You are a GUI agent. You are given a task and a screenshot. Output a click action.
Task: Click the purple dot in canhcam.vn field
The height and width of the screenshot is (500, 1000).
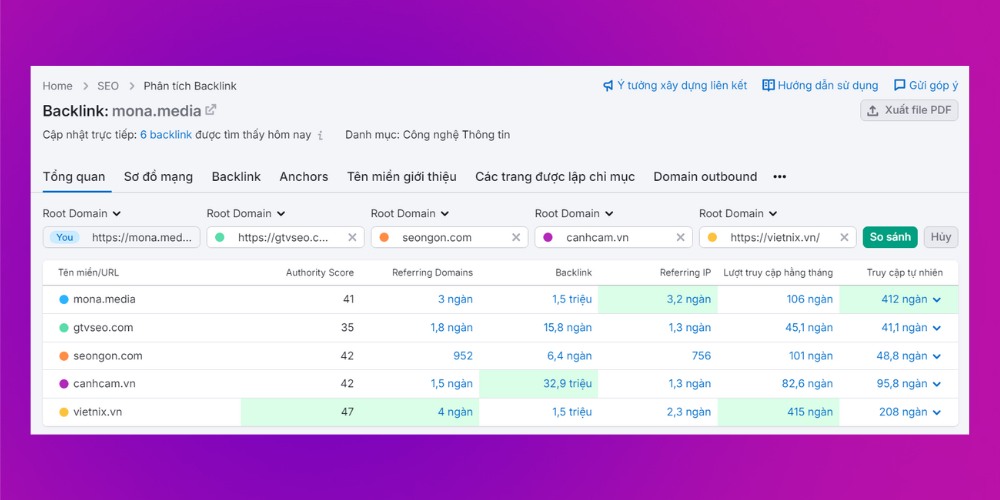pos(548,237)
